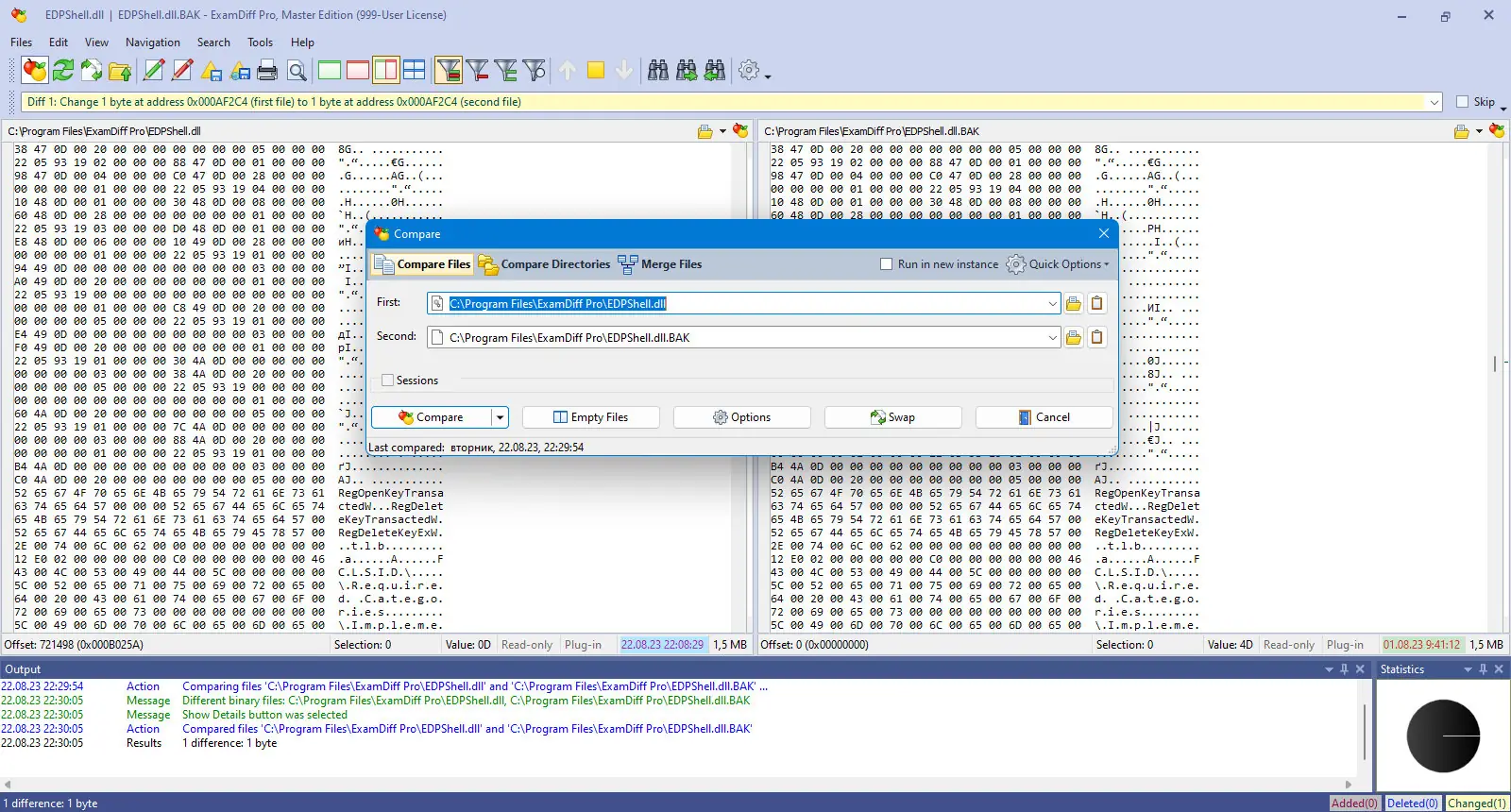Image resolution: width=1511 pixels, height=812 pixels.
Task: Click the Compare button in the dialog
Action: tap(431, 417)
